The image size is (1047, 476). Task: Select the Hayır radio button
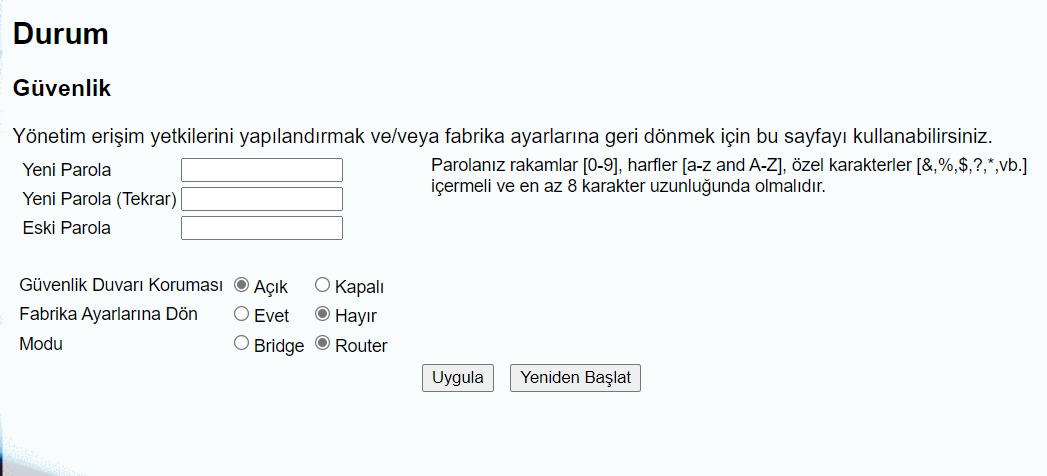322,315
